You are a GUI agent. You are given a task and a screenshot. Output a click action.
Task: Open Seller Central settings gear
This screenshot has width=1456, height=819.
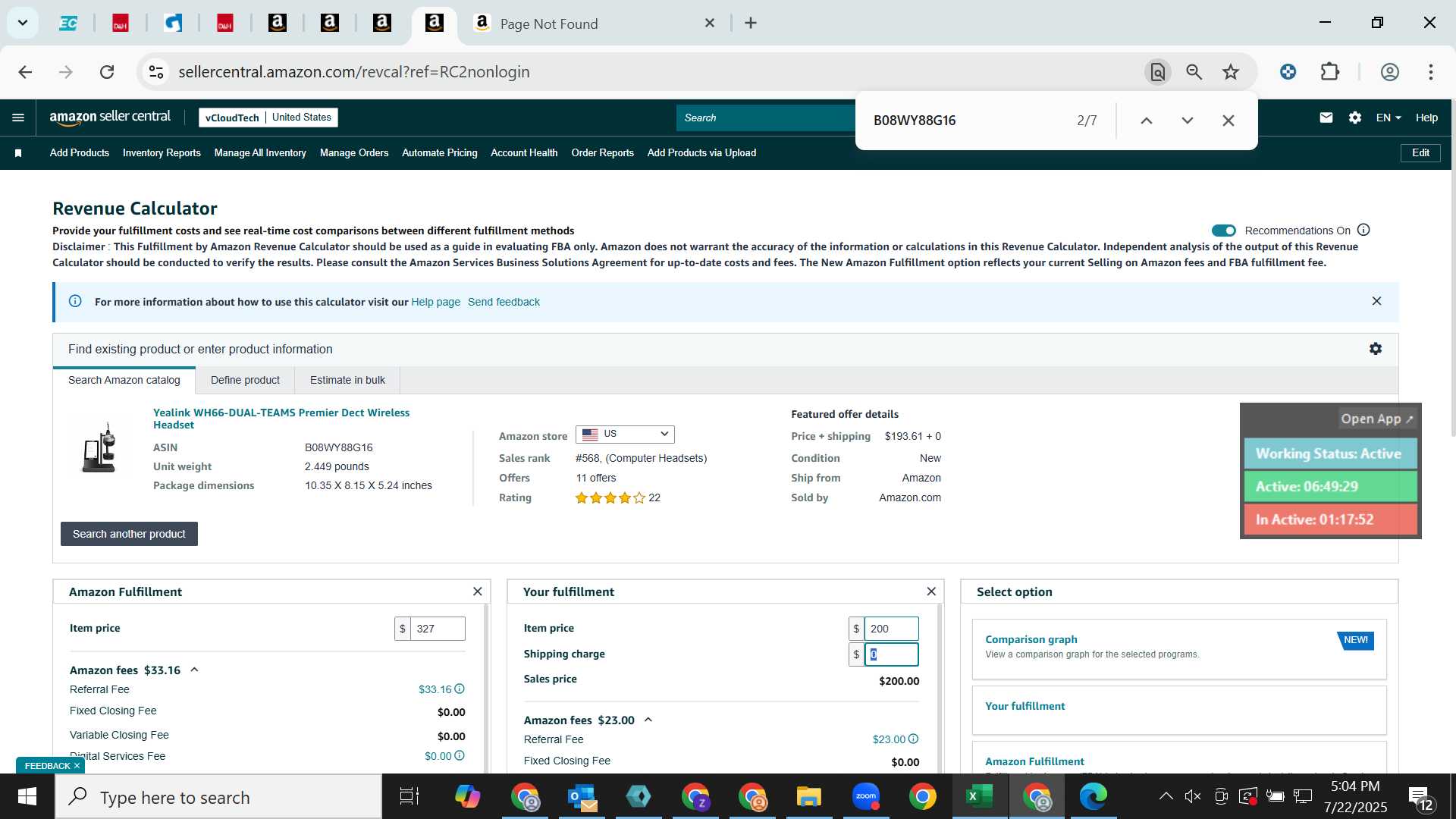[1355, 118]
